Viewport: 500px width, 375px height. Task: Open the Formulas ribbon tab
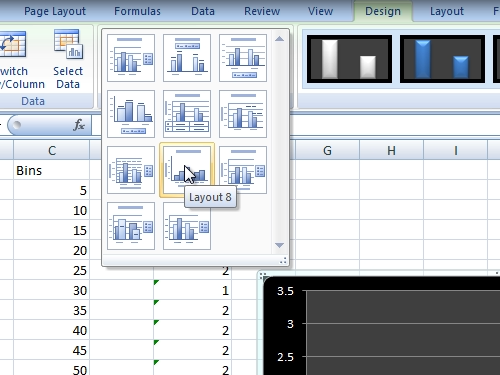pos(137,11)
